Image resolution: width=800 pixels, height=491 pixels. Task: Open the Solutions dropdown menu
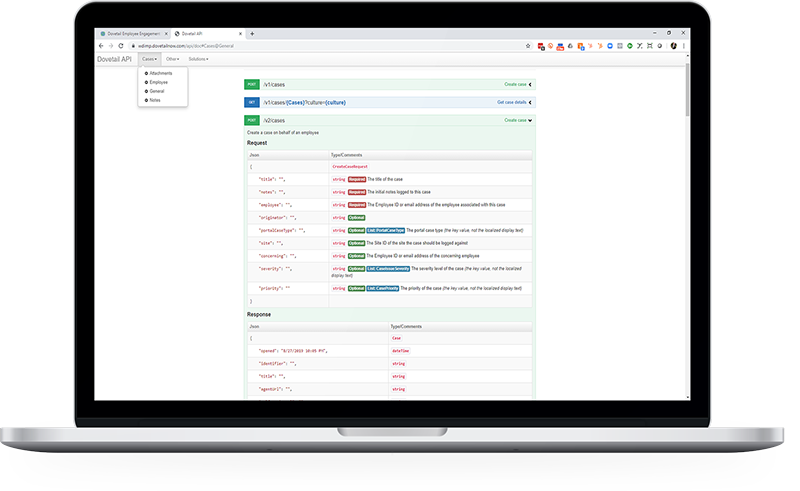pos(198,59)
